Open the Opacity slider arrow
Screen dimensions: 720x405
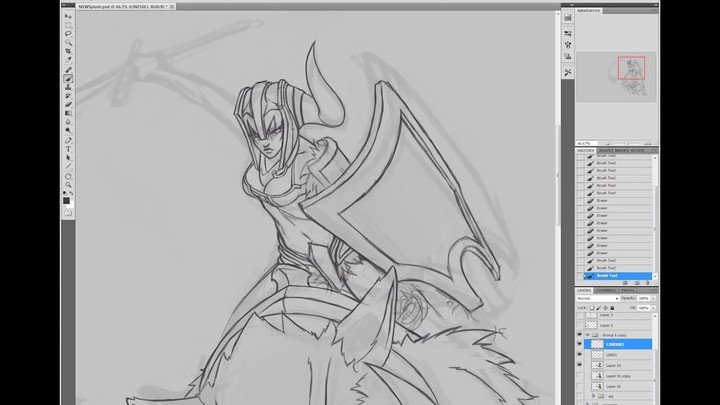[653, 298]
